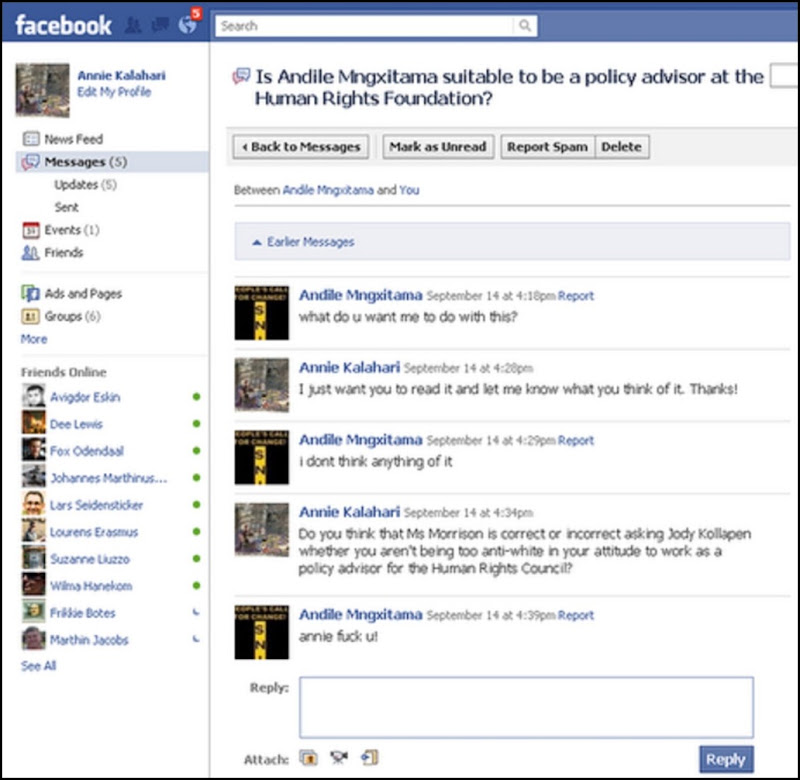Image resolution: width=800 pixels, height=780 pixels.
Task: Click Edit My Profile link
Action: click(114, 92)
